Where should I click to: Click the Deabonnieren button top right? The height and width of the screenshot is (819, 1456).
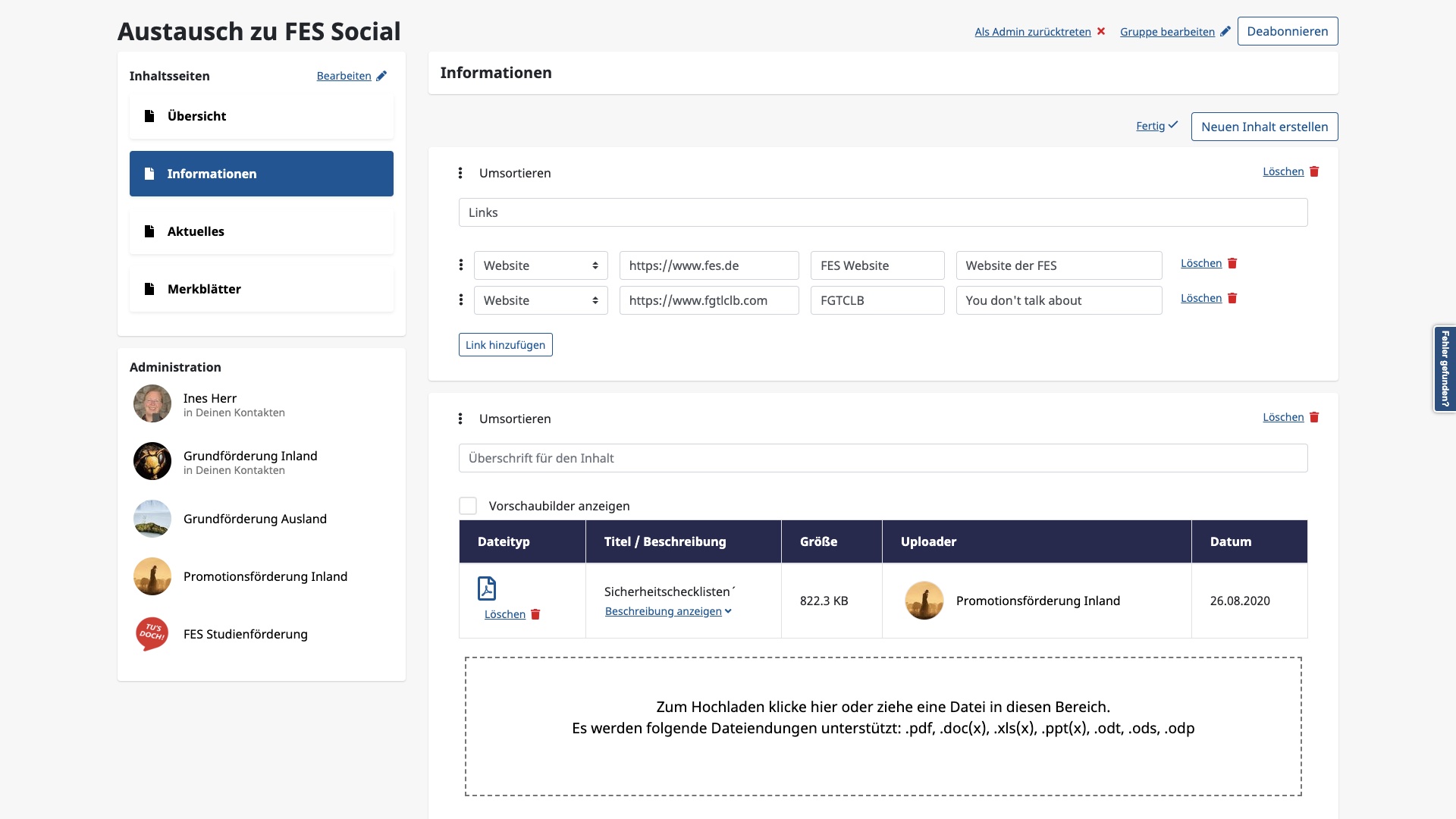(1288, 31)
